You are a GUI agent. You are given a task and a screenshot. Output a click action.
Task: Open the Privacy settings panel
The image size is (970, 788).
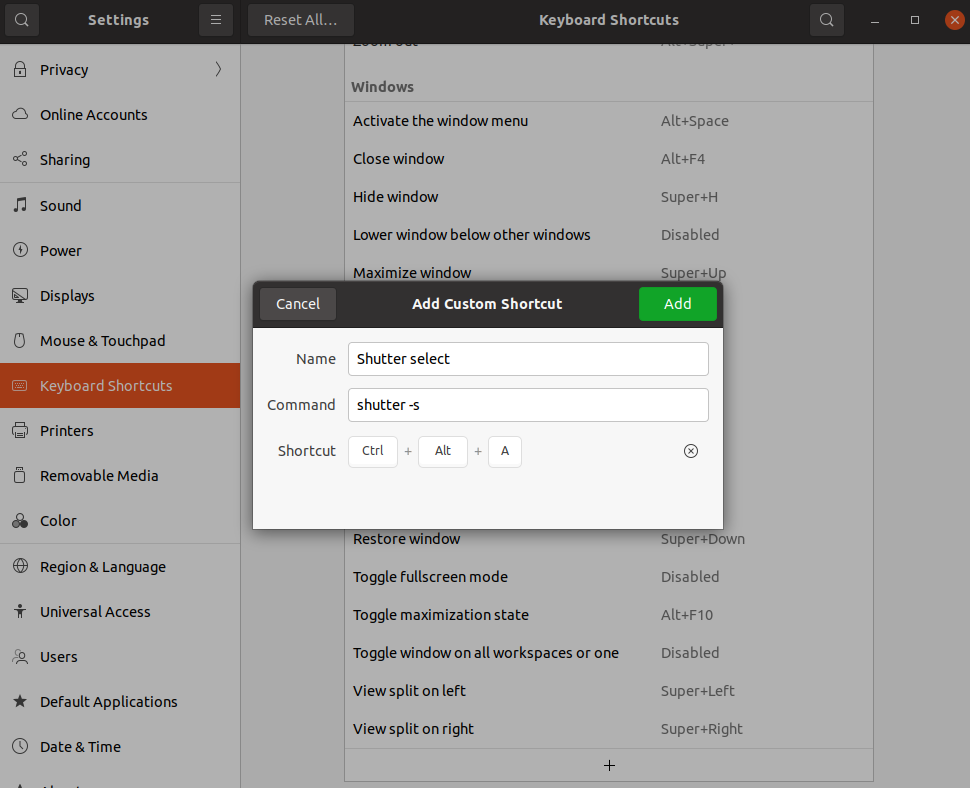120,69
